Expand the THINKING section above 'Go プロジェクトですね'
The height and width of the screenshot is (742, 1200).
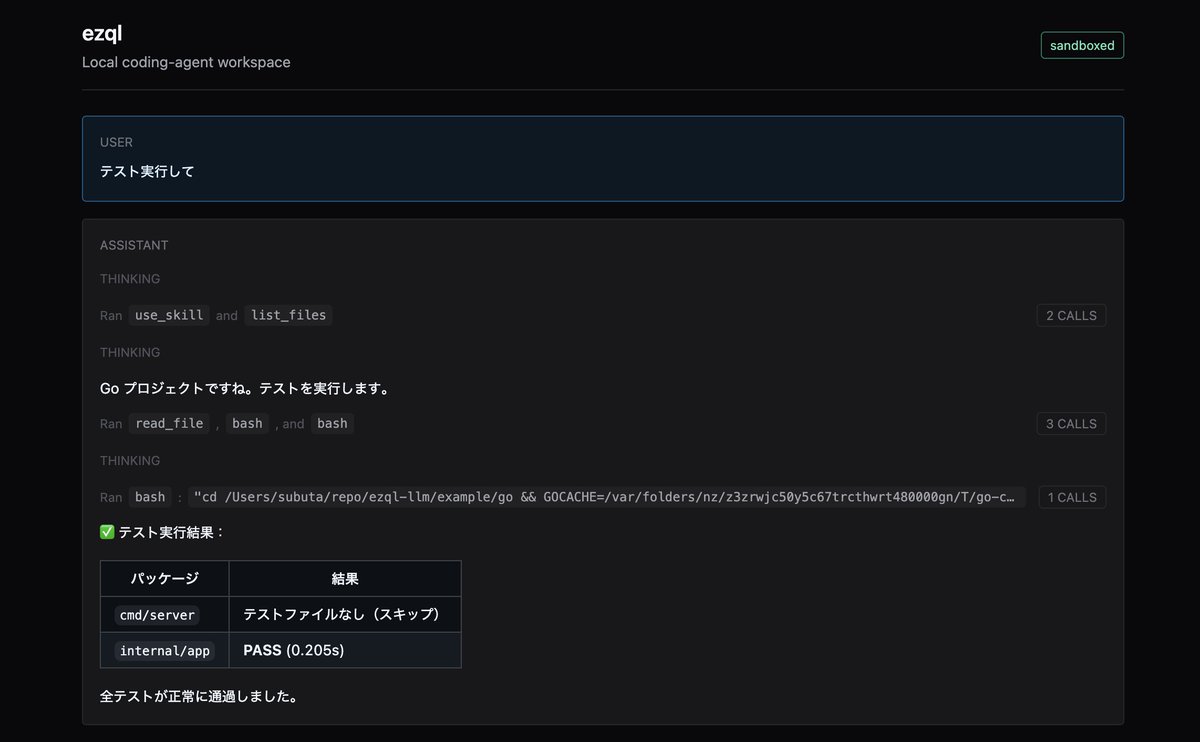[x=130, y=352]
